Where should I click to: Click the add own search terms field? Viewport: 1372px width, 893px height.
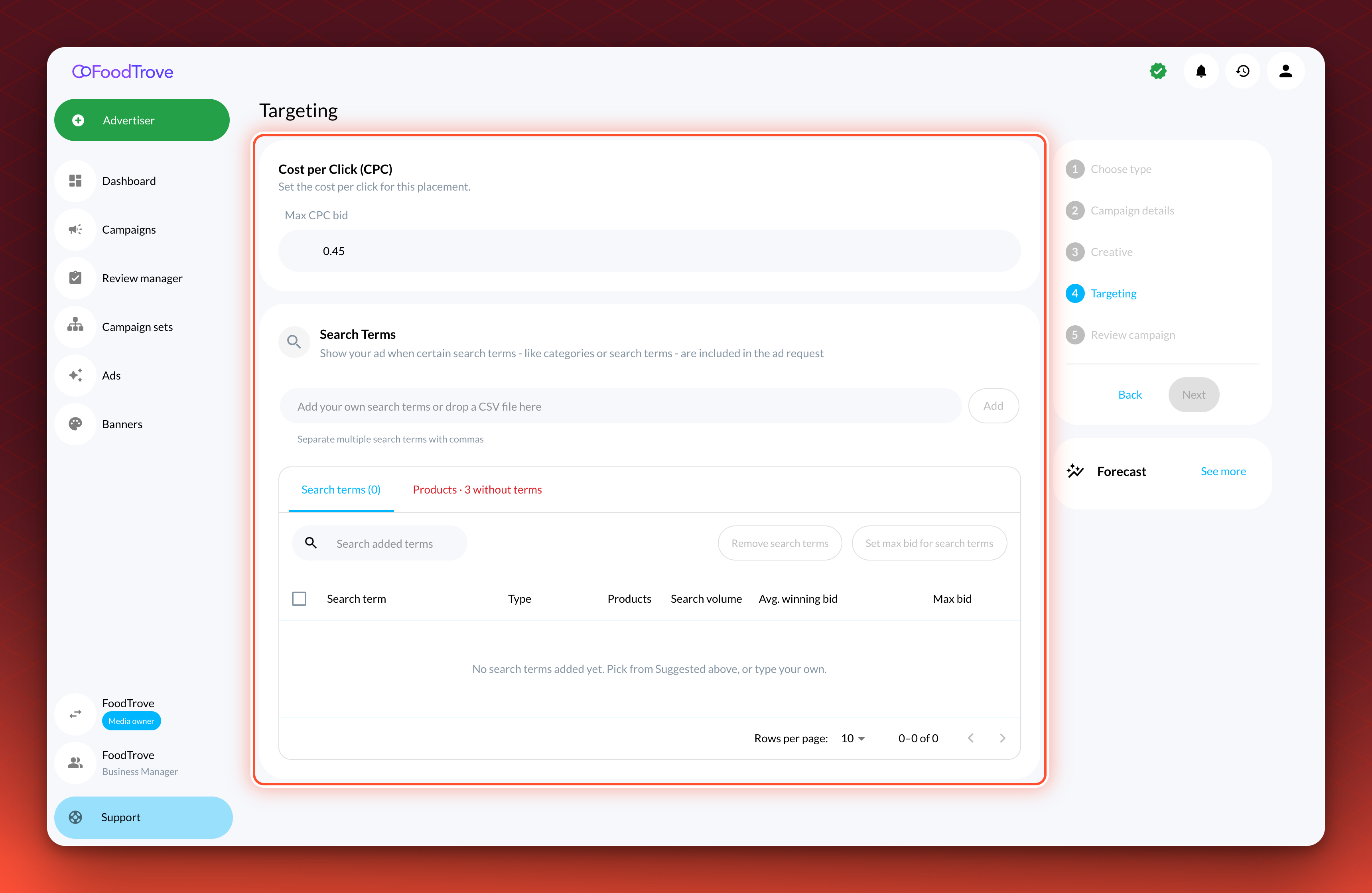click(x=620, y=406)
